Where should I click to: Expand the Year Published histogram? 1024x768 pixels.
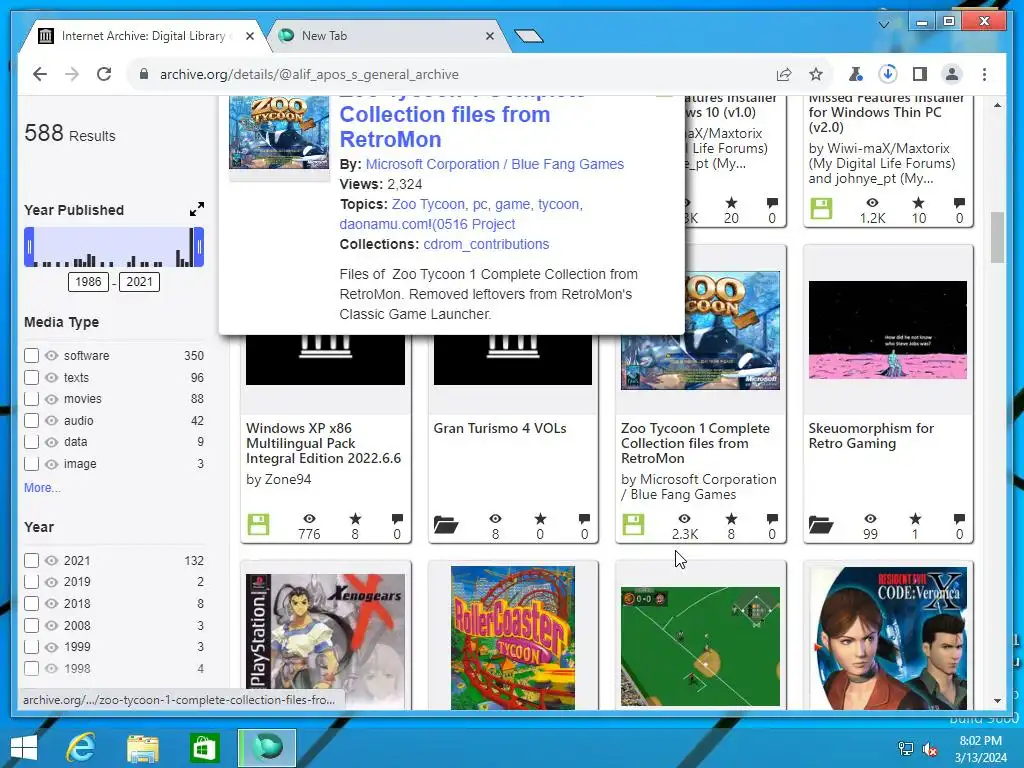tap(197, 209)
